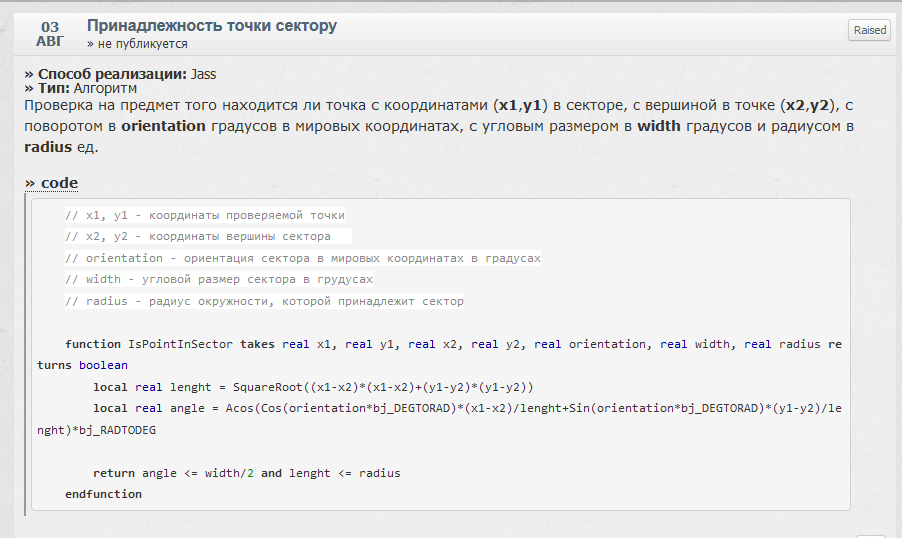The width and height of the screenshot is (902, 538).
Task: Collapse the "» code" section header
Action: click(x=51, y=183)
